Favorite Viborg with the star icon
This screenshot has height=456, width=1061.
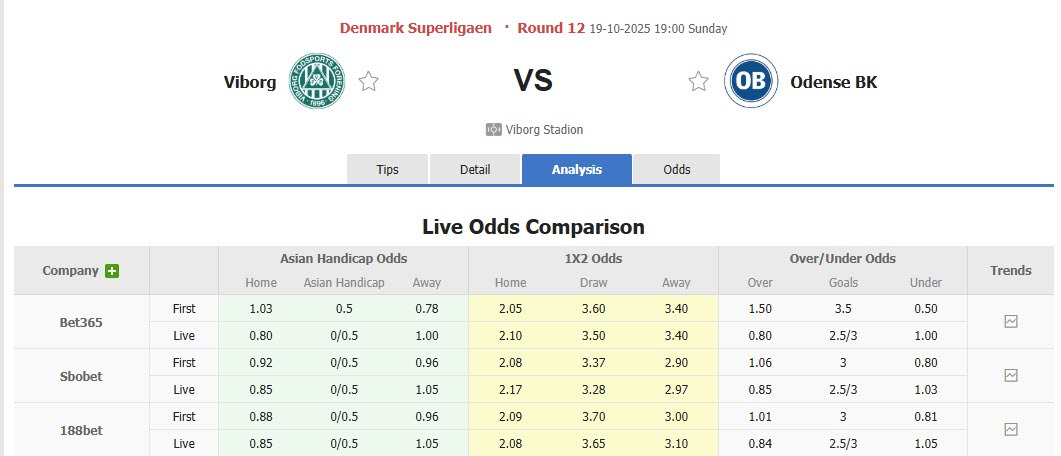369,82
